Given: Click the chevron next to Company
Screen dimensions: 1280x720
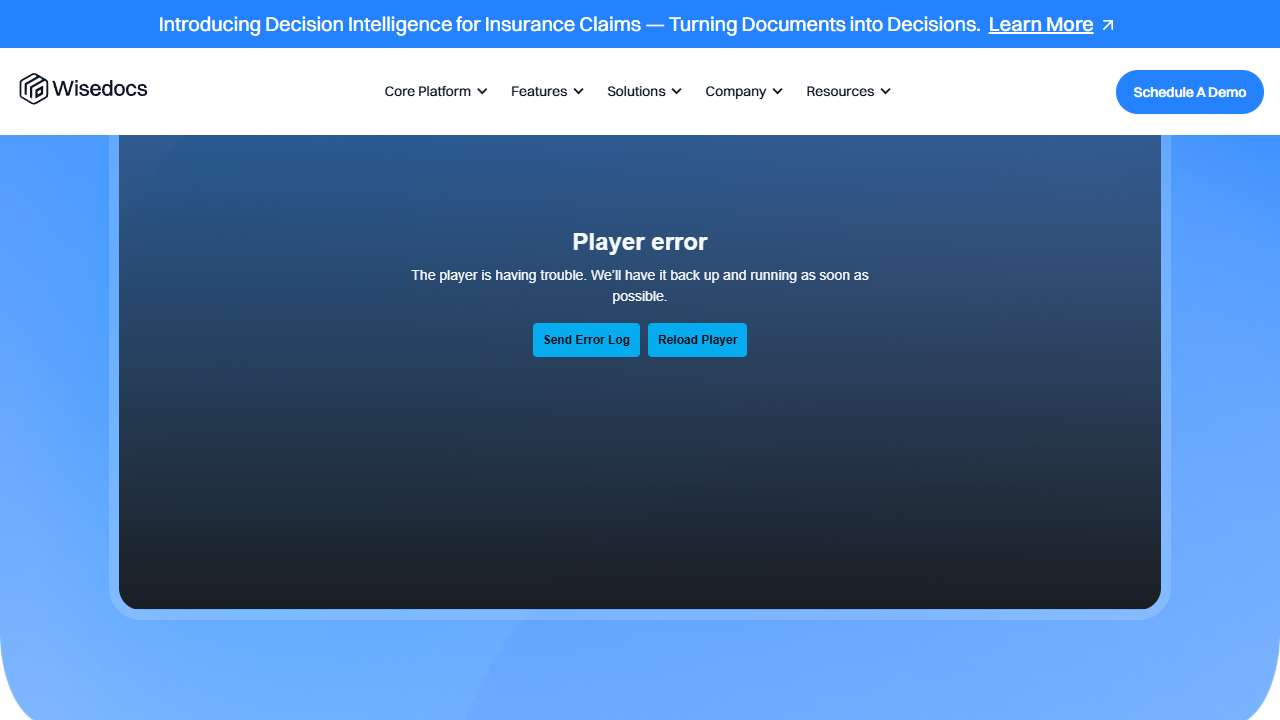Looking at the screenshot, I should tap(778, 91).
